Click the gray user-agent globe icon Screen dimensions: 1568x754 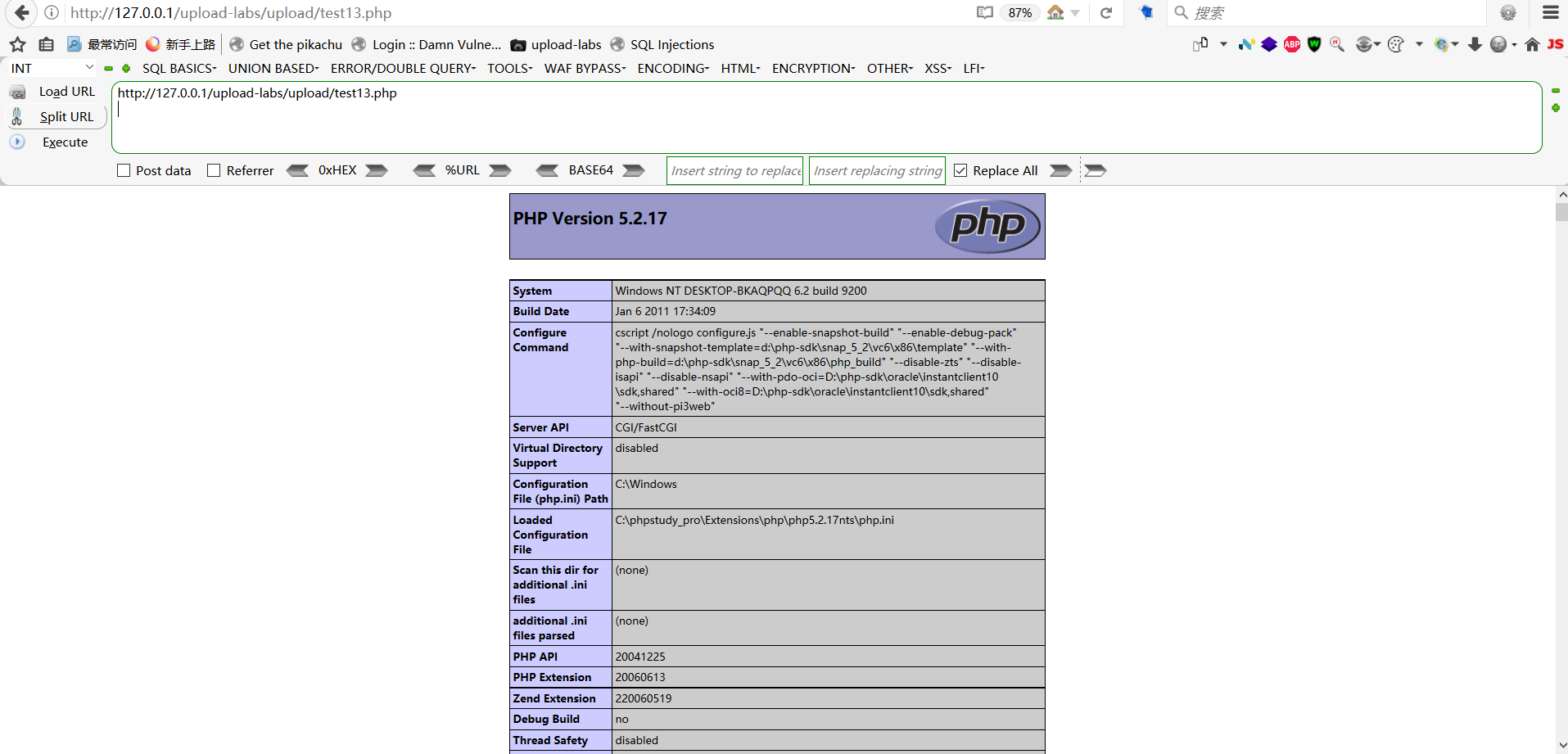point(1363,44)
